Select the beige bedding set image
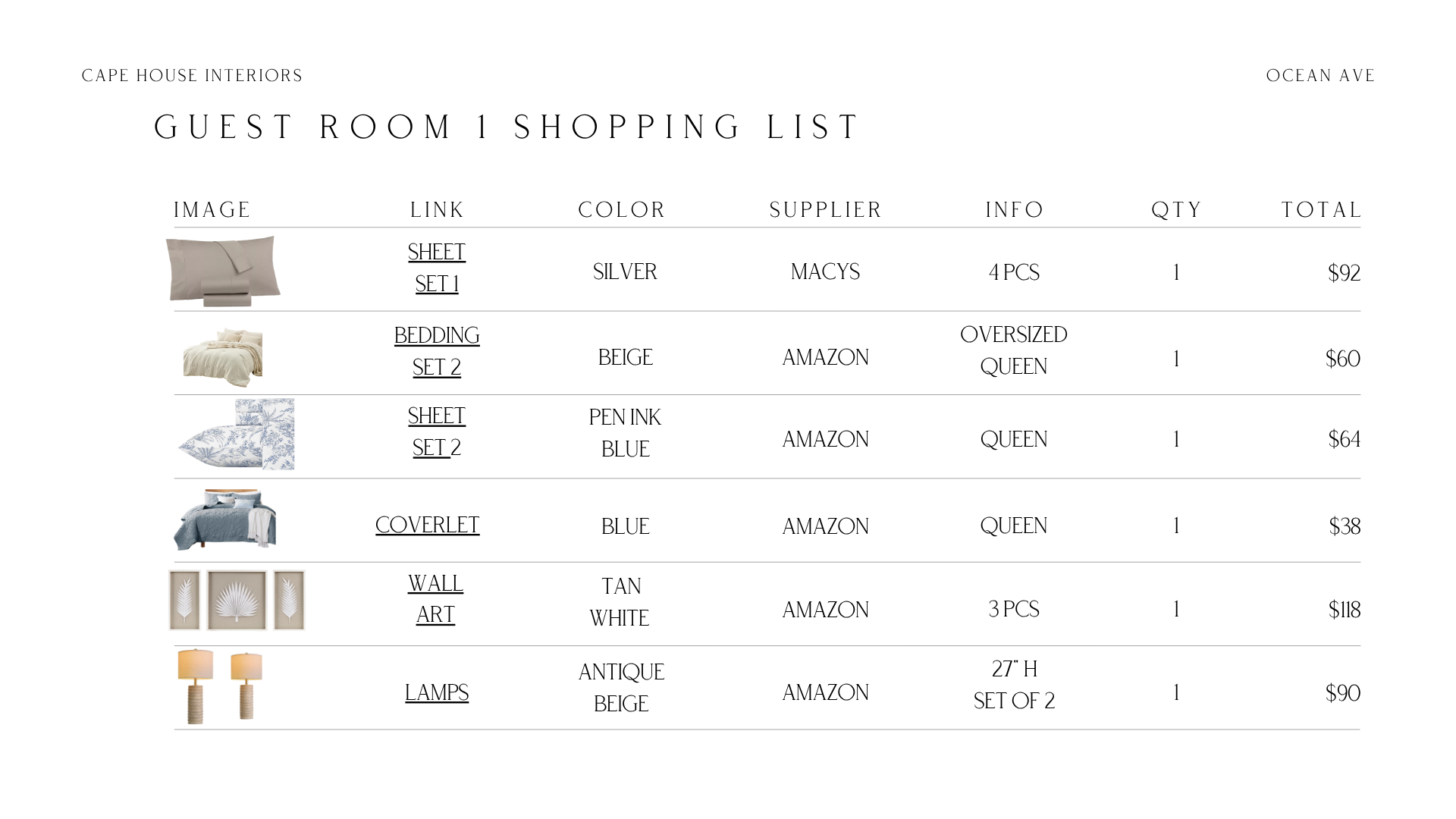The height and width of the screenshot is (819, 1456). pos(223,357)
